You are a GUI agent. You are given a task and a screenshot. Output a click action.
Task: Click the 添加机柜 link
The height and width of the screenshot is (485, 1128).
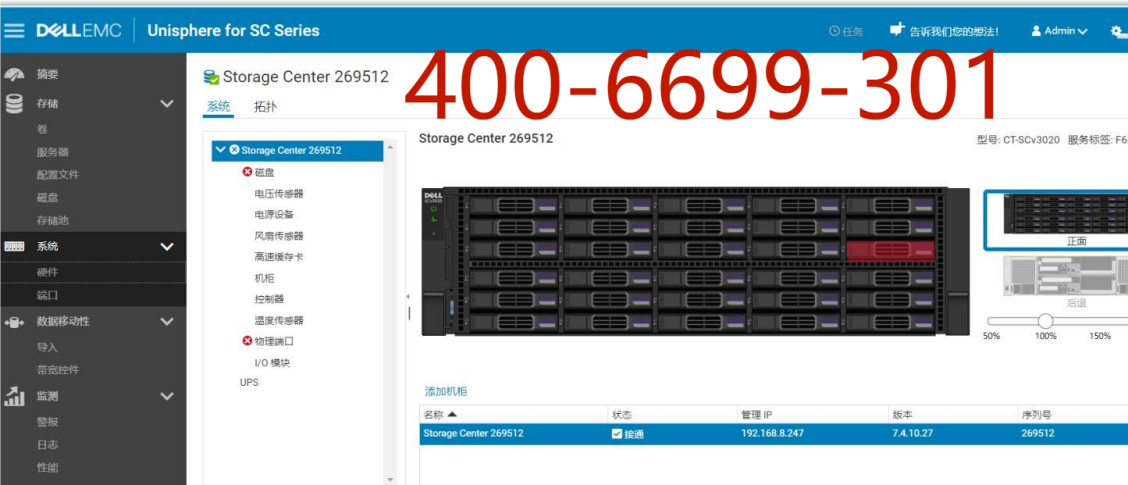(x=446, y=391)
